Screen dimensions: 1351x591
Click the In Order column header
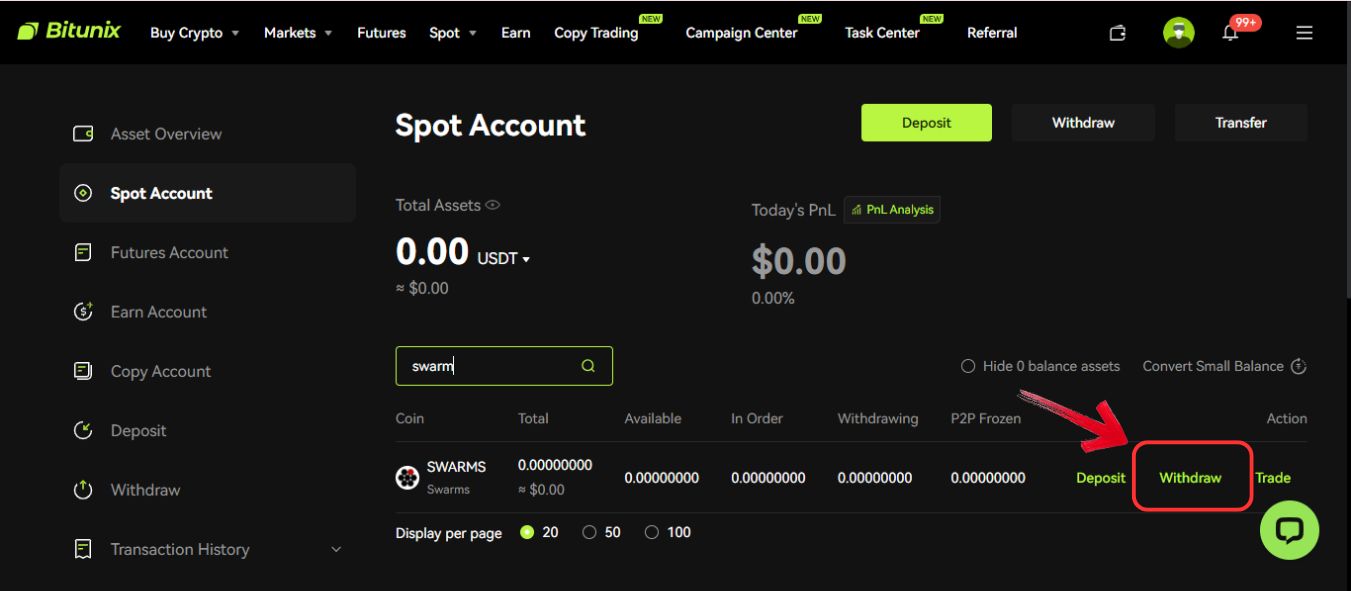click(757, 419)
